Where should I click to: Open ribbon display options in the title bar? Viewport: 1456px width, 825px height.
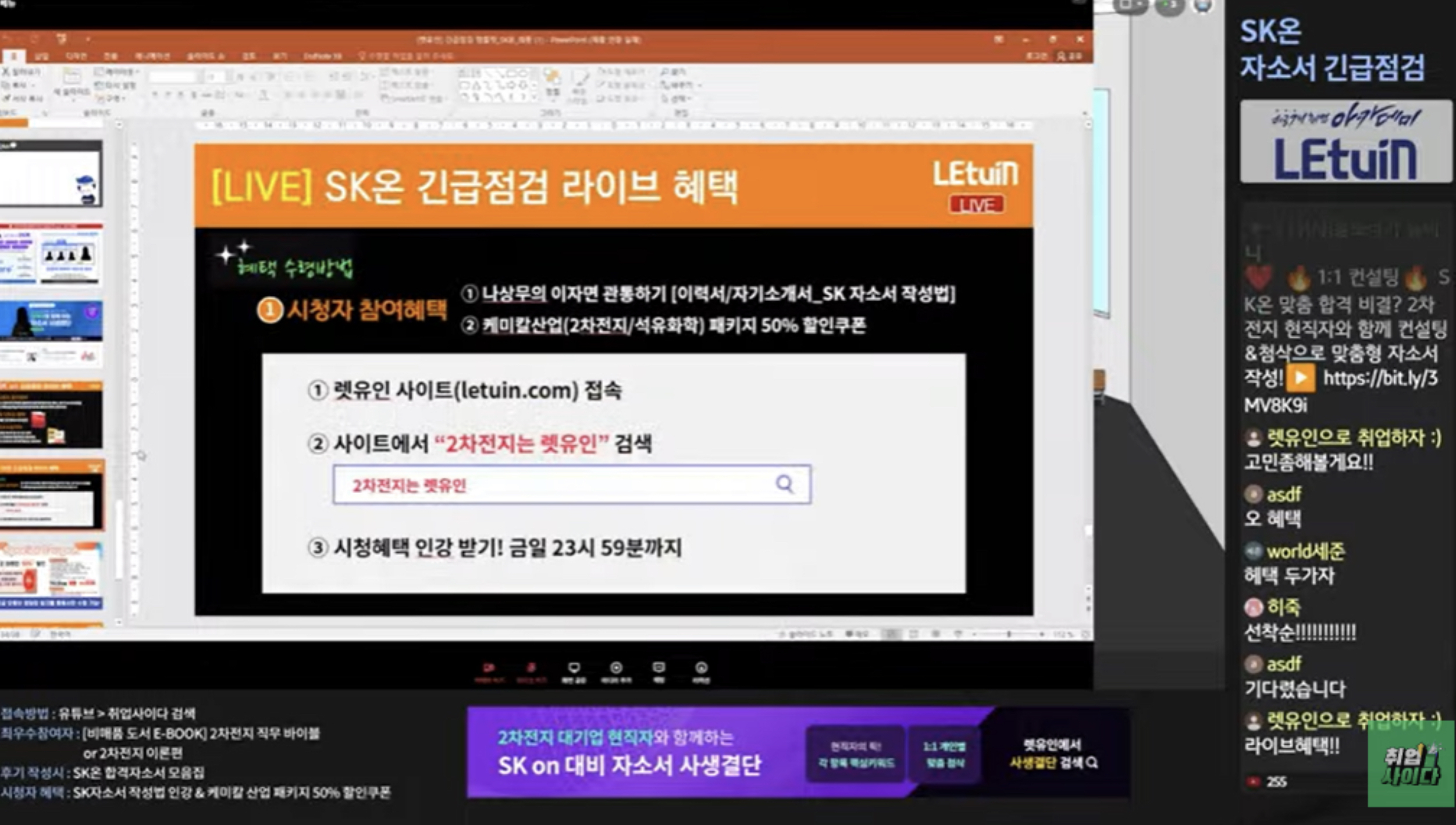tap(998, 39)
